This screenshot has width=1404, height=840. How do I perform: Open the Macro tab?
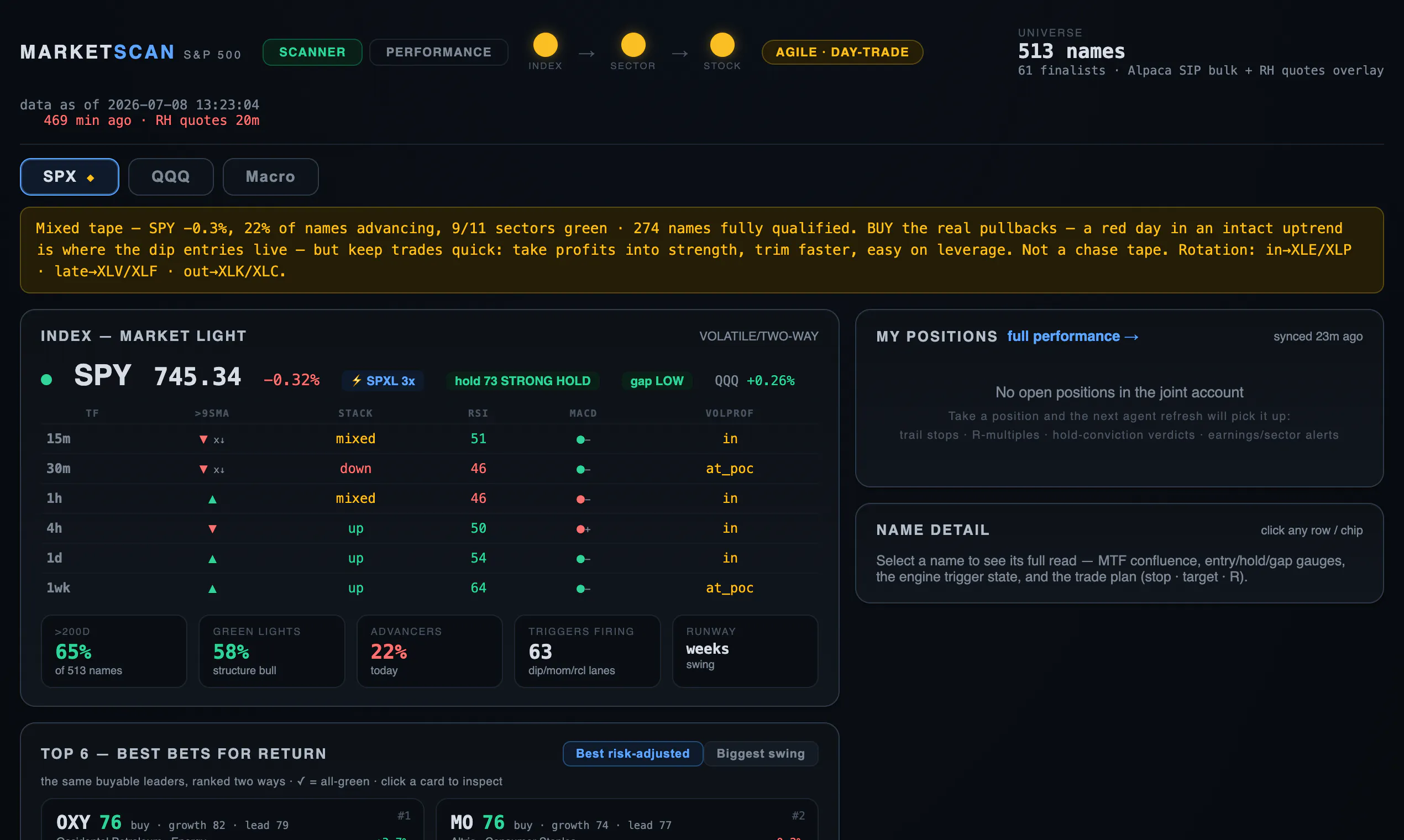[x=271, y=177]
